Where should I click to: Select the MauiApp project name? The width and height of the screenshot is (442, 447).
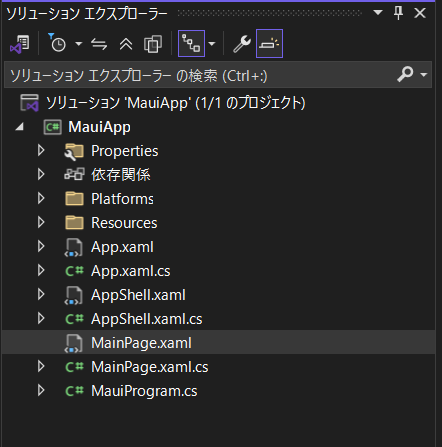(x=99, y=127)
